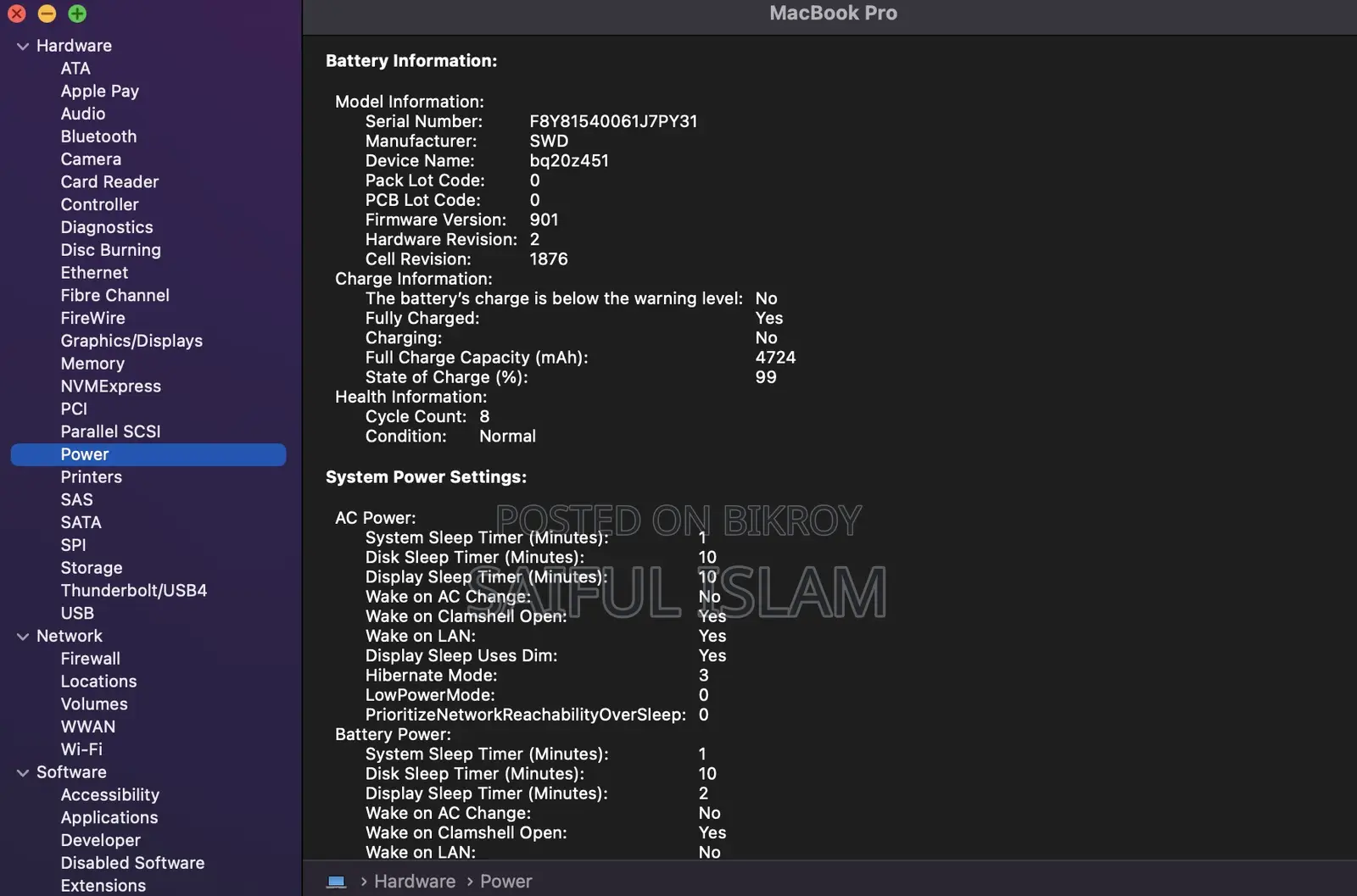
Task: Open the PCI category
Action: pyautogui.click(x=74, y=409)
